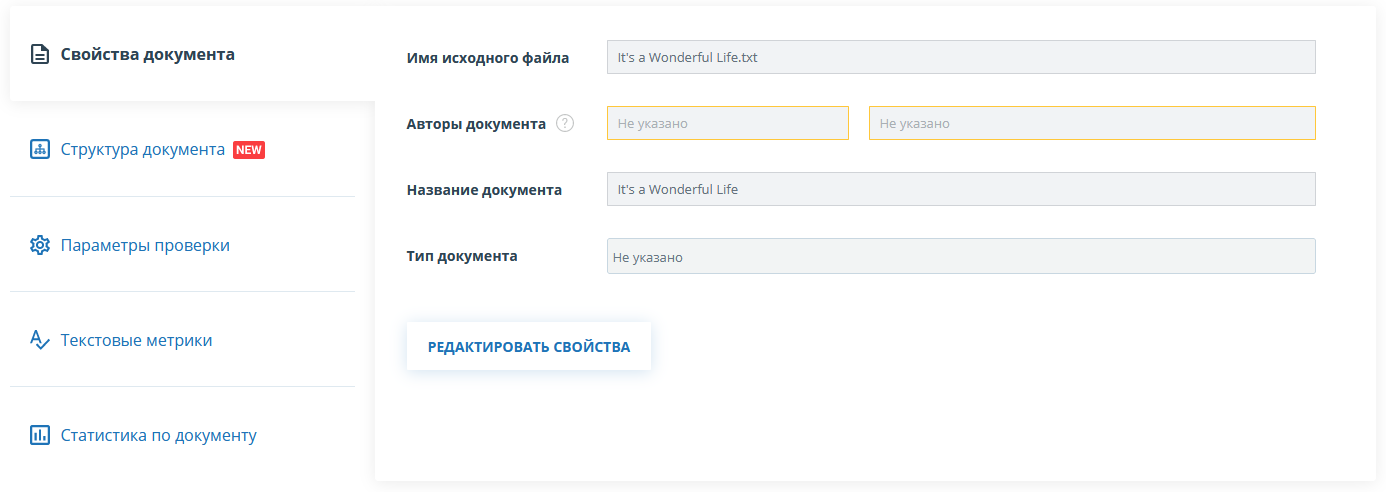The height and width of the screenshot is (492, 1386).
Task: Click the source file name field
Action: [x=960, y=57]
